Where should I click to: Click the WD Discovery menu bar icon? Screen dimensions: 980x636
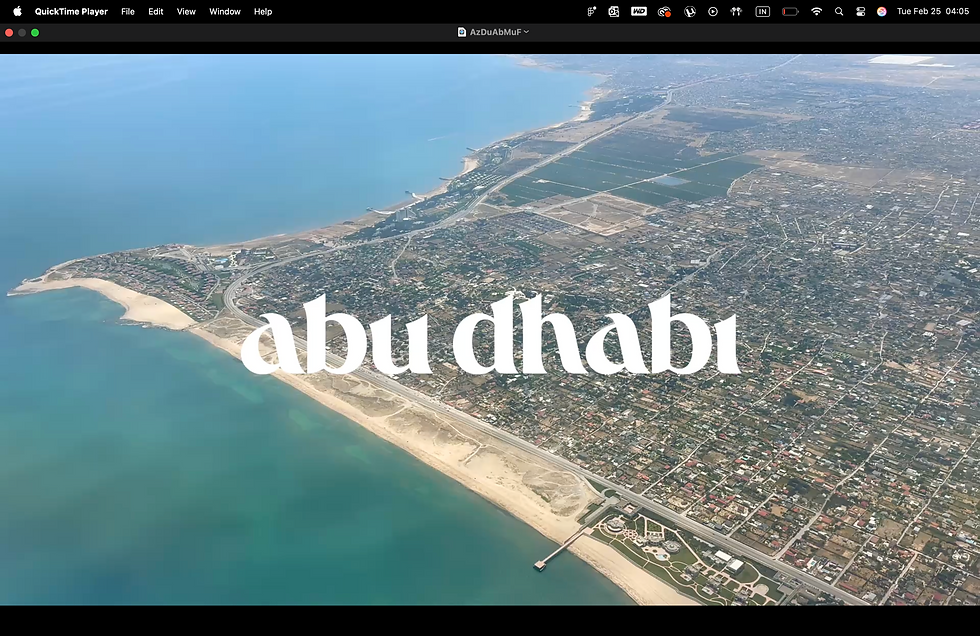[x=639, y=11]
